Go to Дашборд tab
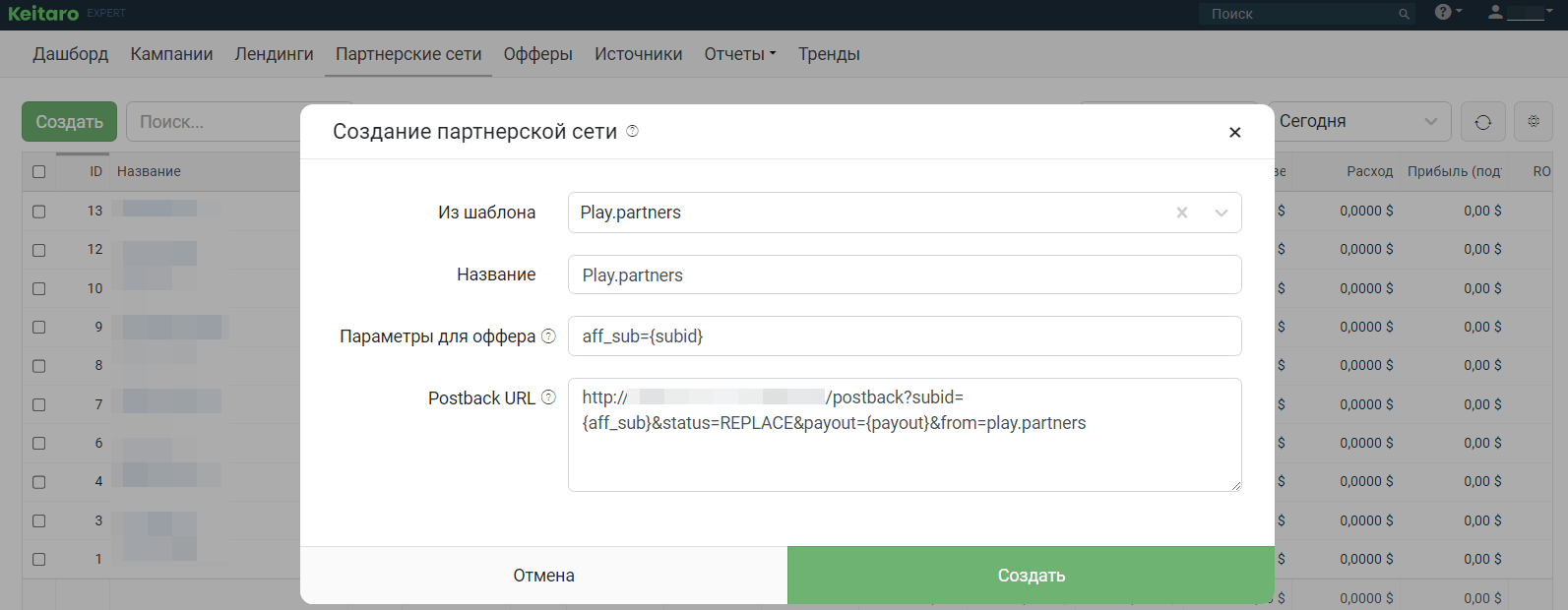The width and height of the screenshot is (1568, 610). 71,54
